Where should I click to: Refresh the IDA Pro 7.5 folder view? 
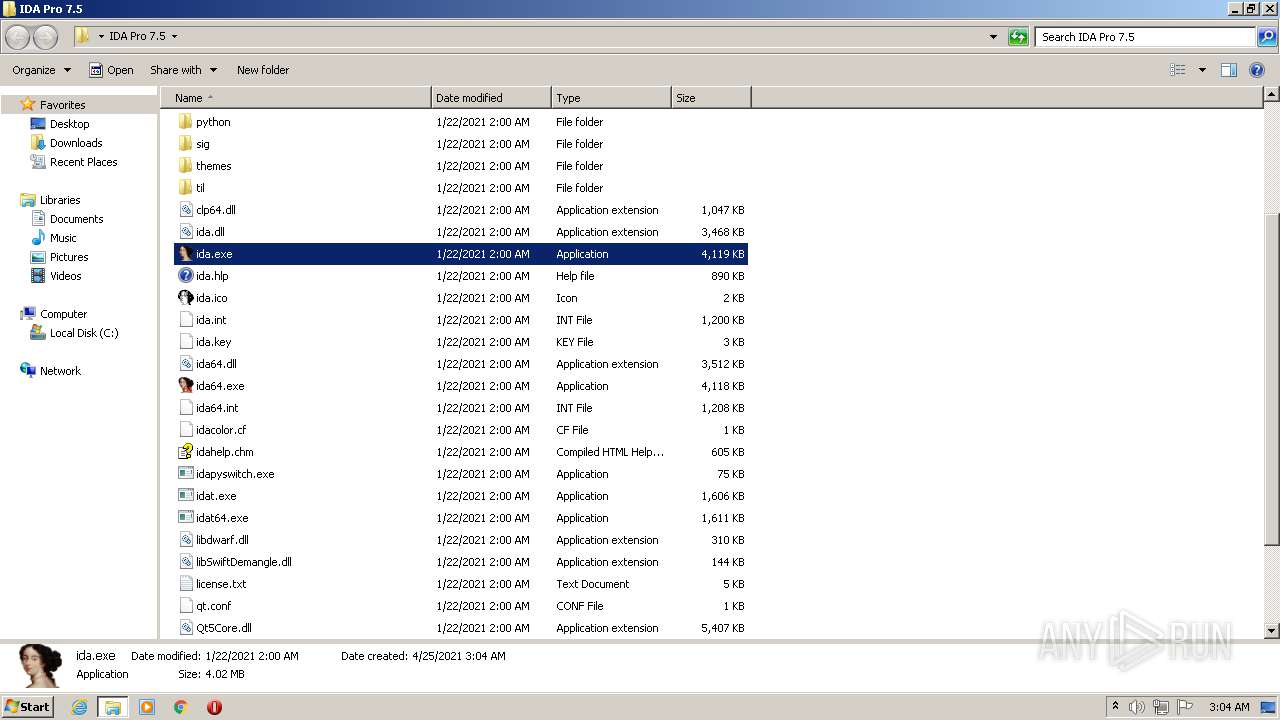click(1018, 37)
